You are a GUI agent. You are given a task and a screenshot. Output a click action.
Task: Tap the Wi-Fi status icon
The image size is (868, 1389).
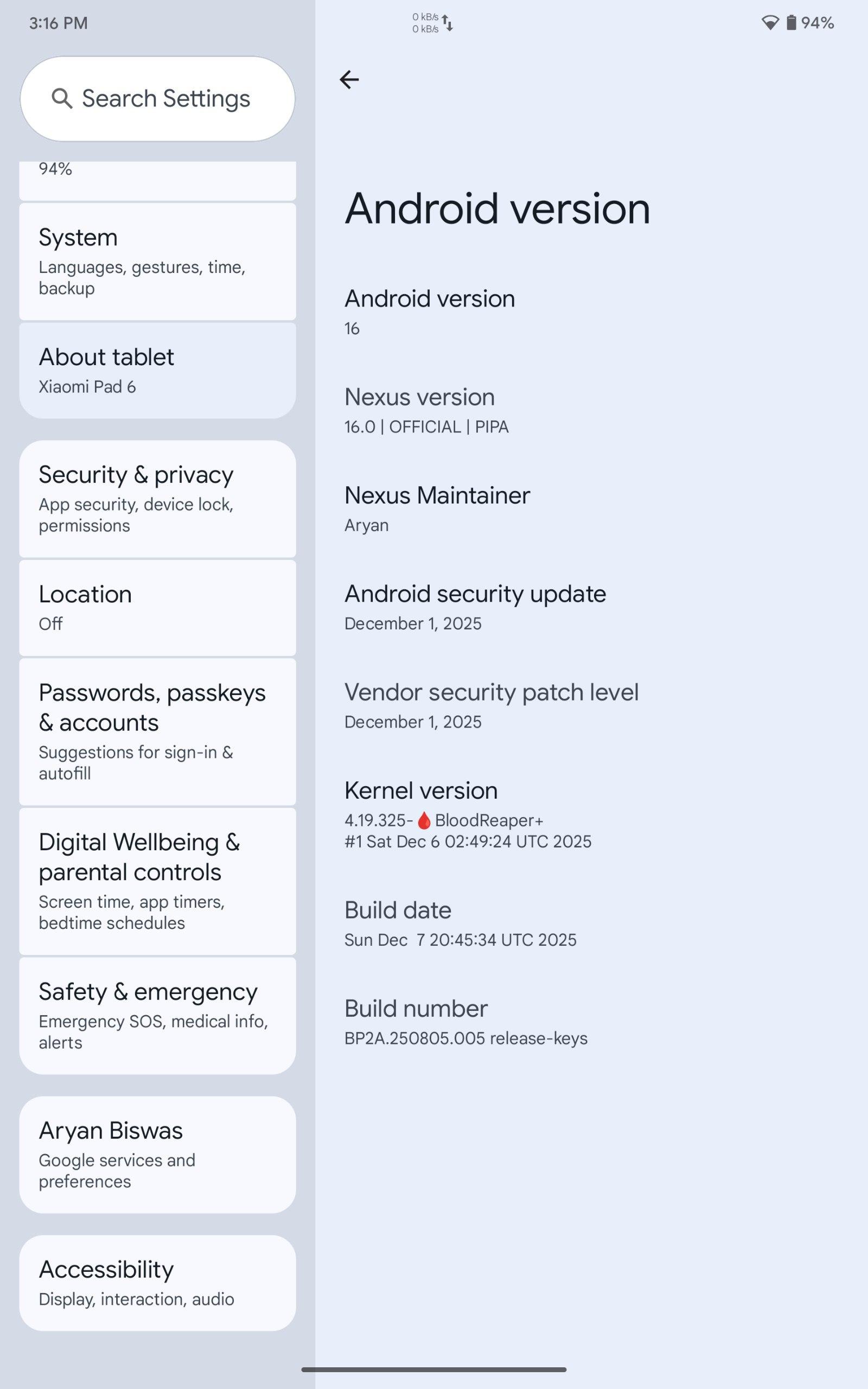coord(770,23)
